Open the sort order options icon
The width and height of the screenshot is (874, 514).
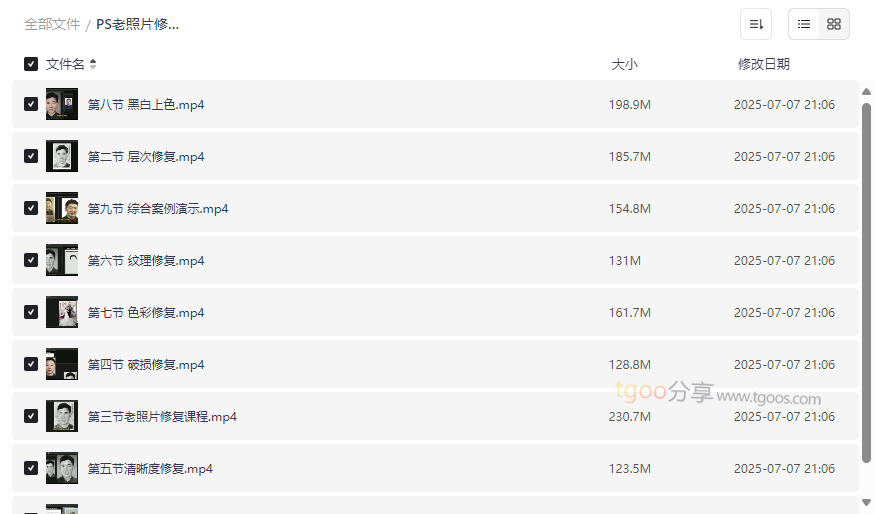pyautogui.click(x=756, y=24)
